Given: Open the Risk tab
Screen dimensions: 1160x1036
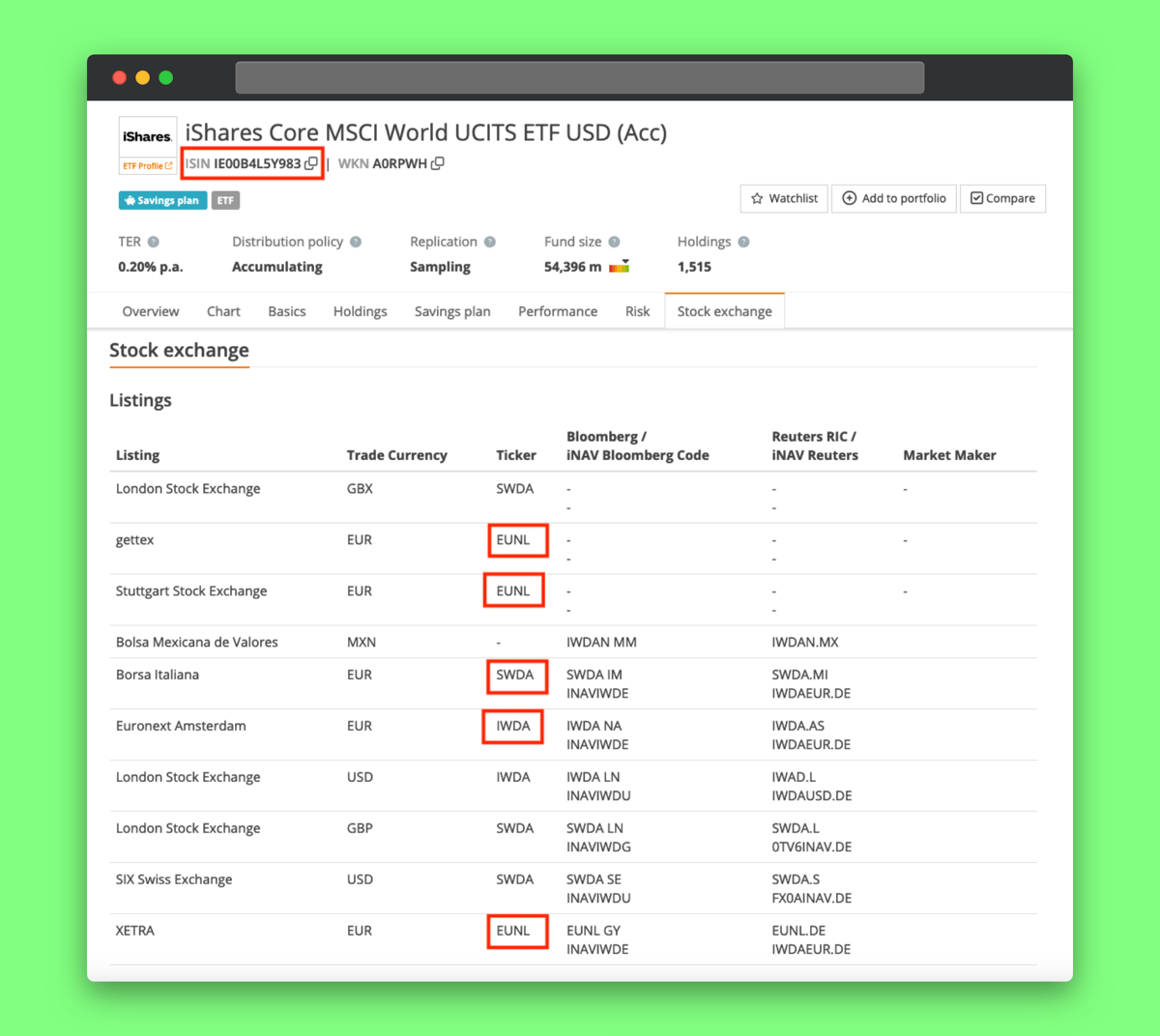Looking at the screenshot, I should coord(637,311).
